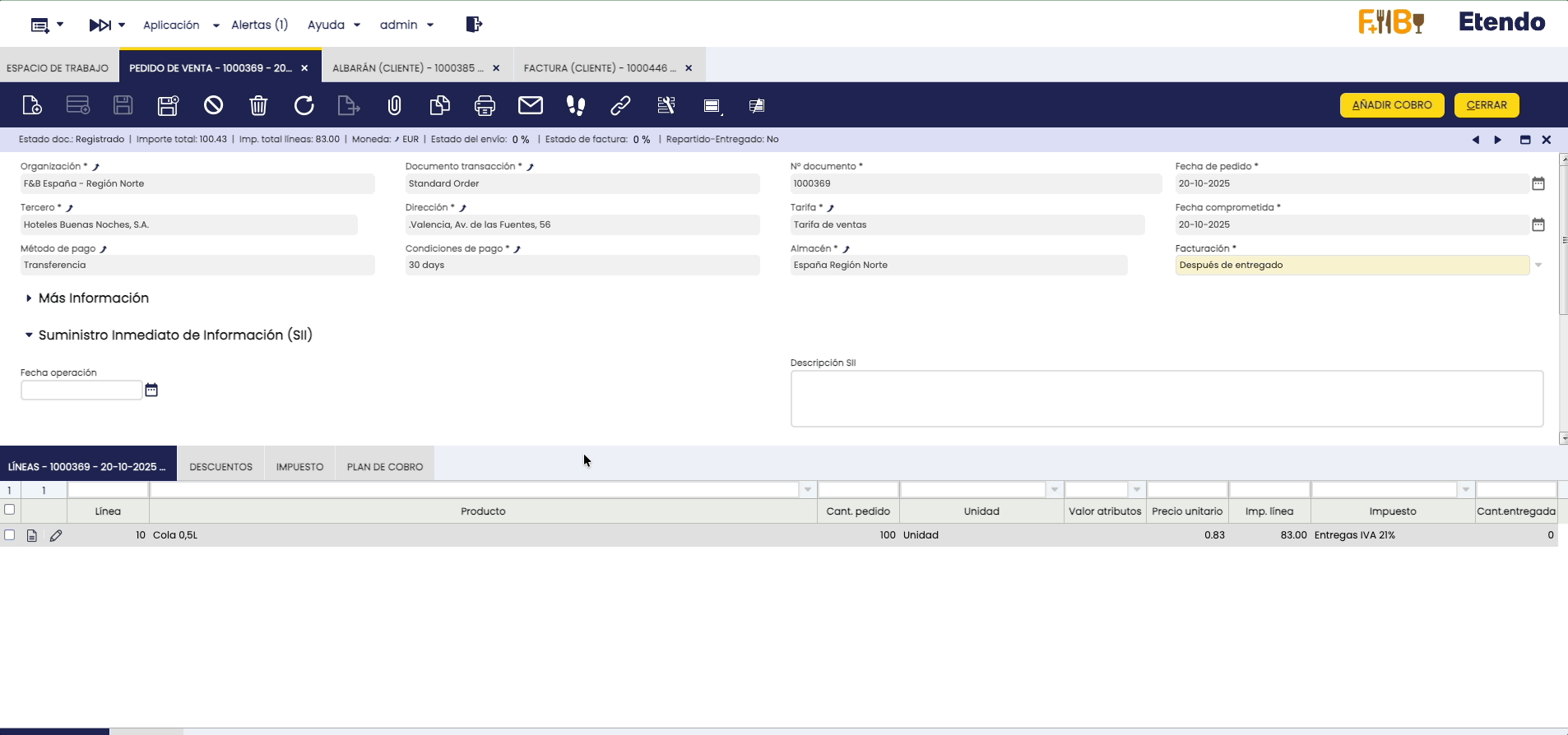Click the pencil edit icon on line 10
Screen dimensions: 1568x735
point(56,536)
